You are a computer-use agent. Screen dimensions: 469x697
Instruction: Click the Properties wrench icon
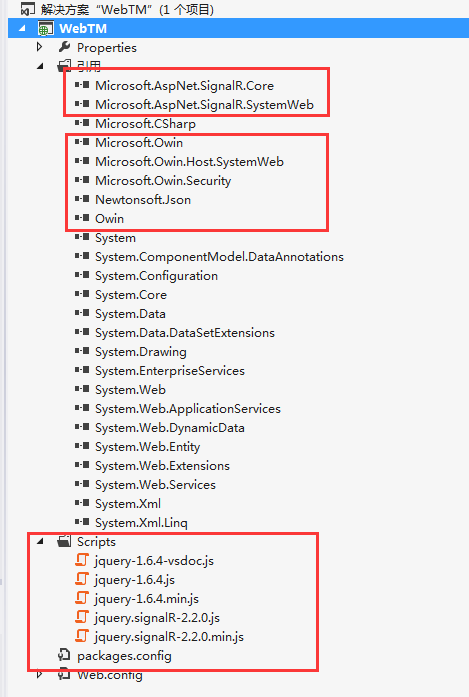64,47
